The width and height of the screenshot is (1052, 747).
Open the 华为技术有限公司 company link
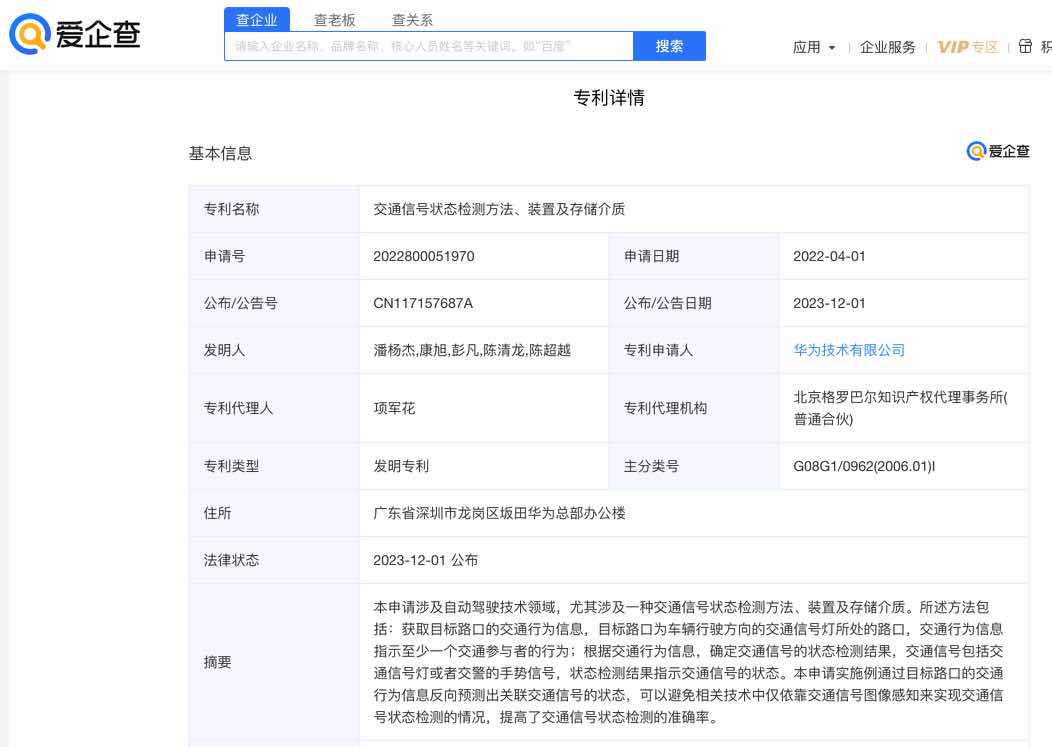[849, 349]
